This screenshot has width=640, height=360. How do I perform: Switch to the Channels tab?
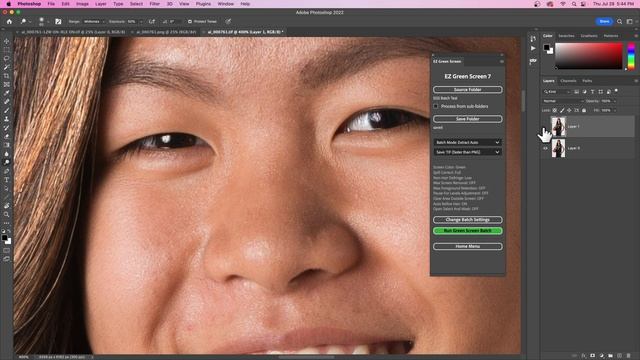point(568,81)
